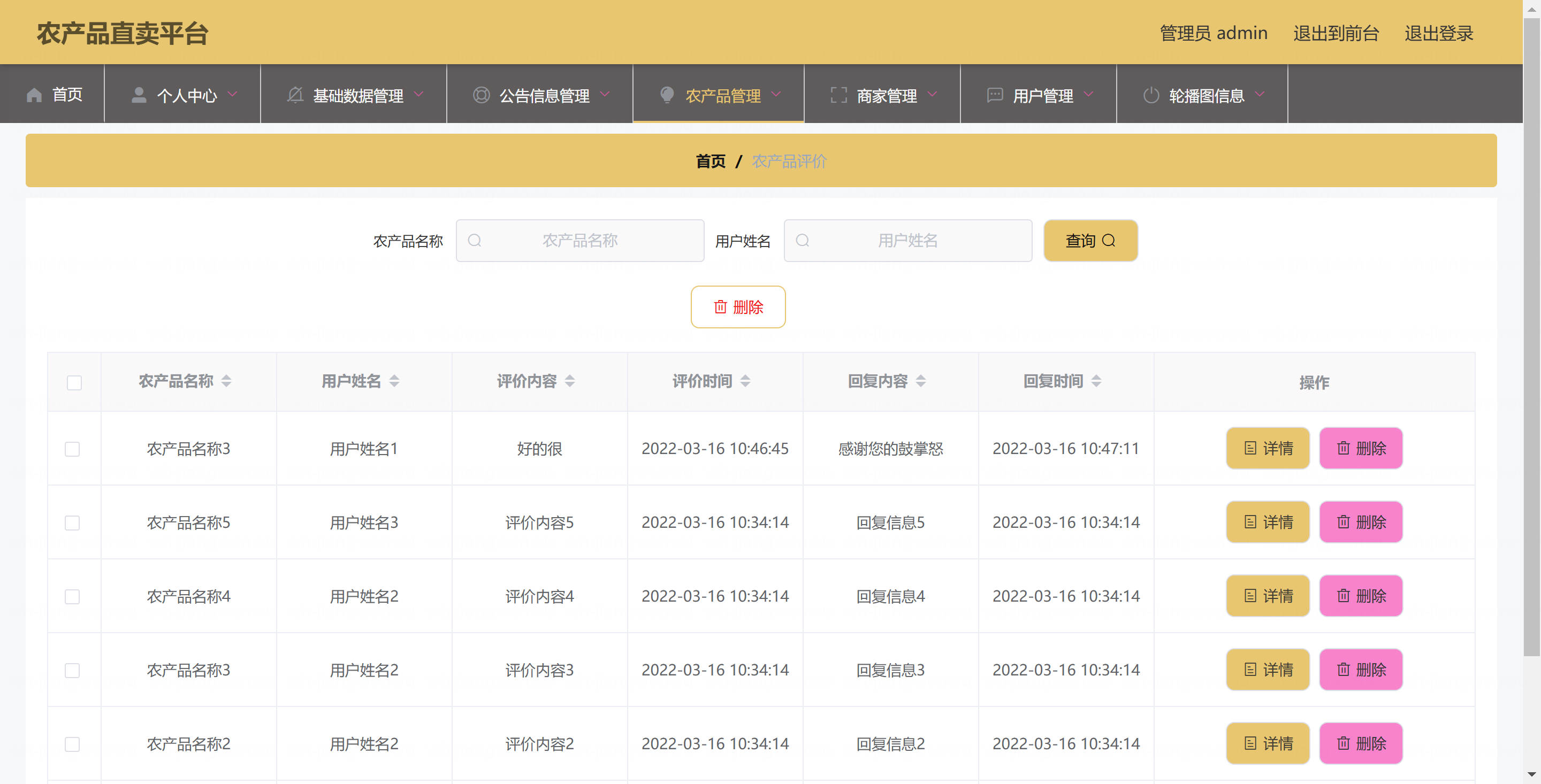
Task: Click document icon in 好的很 row 详情
Action: (1250, 448)
